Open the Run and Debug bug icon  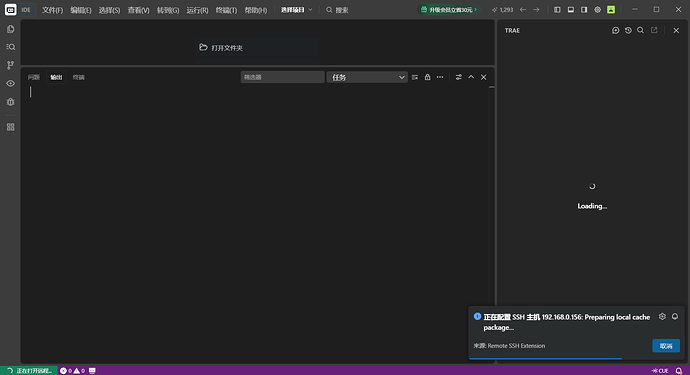pos(11,102)
